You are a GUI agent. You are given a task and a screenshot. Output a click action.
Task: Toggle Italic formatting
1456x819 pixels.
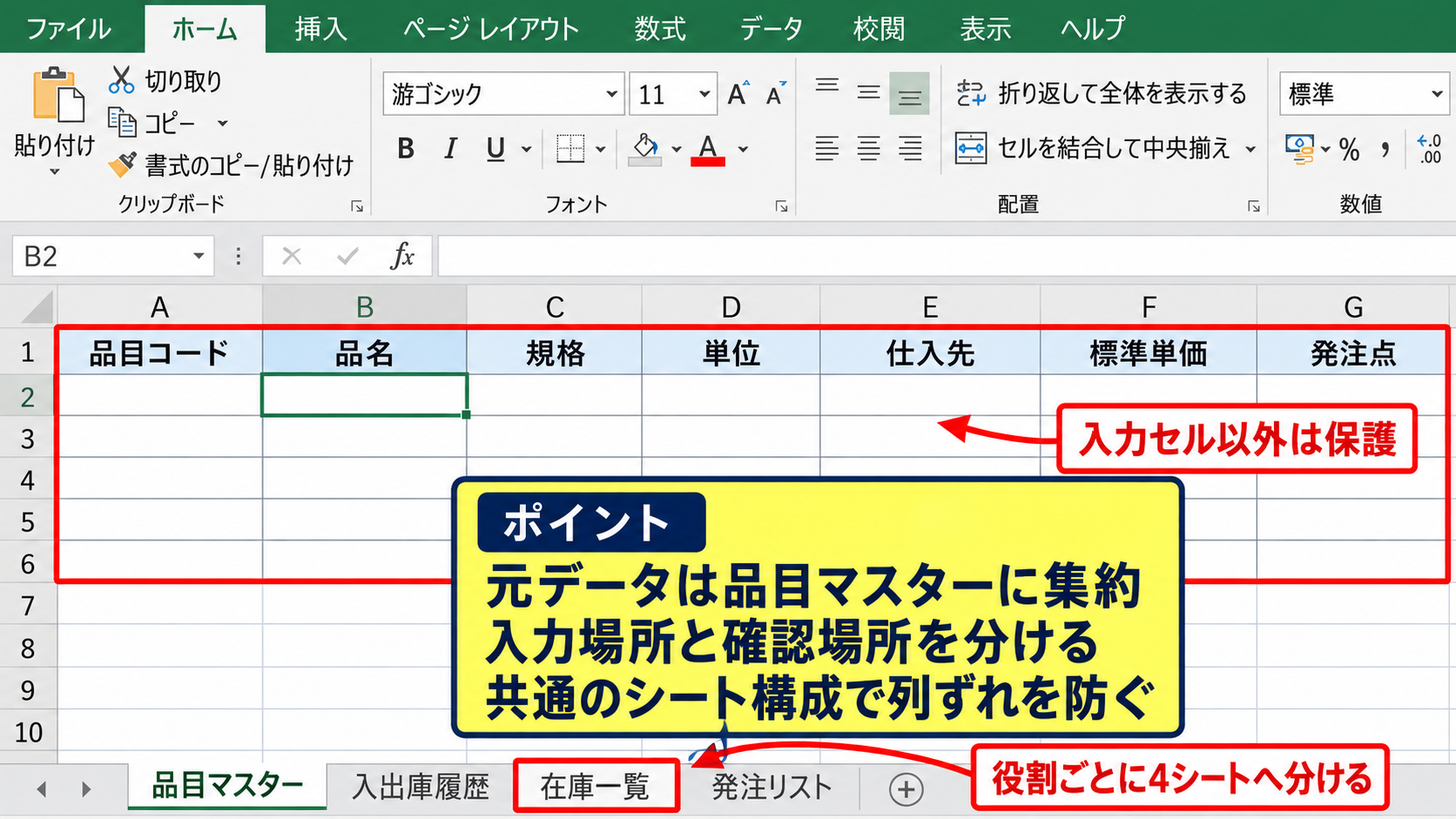450,149
